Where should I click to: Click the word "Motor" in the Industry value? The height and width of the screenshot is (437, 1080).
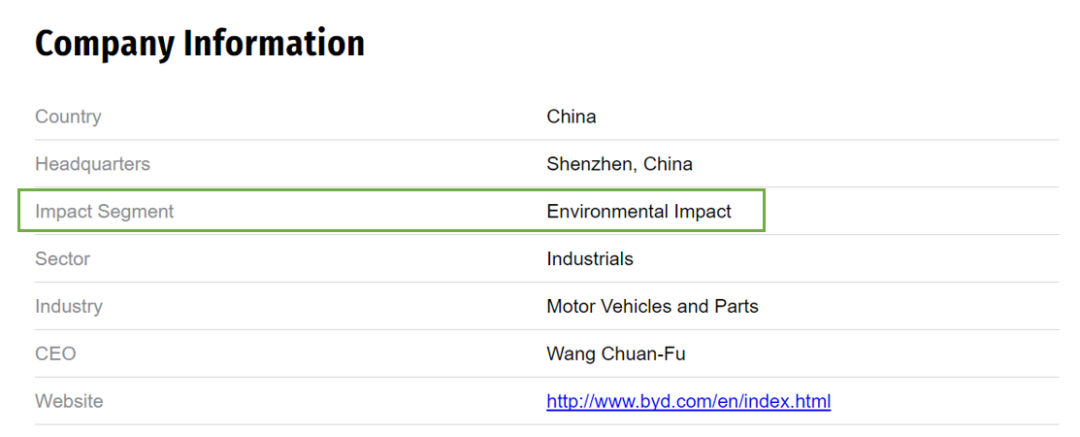click(571, 306)
